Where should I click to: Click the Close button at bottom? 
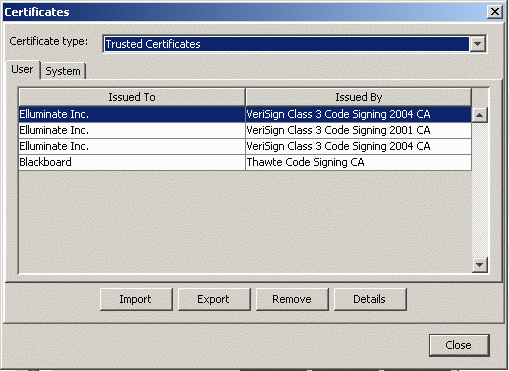coord(459,345)
